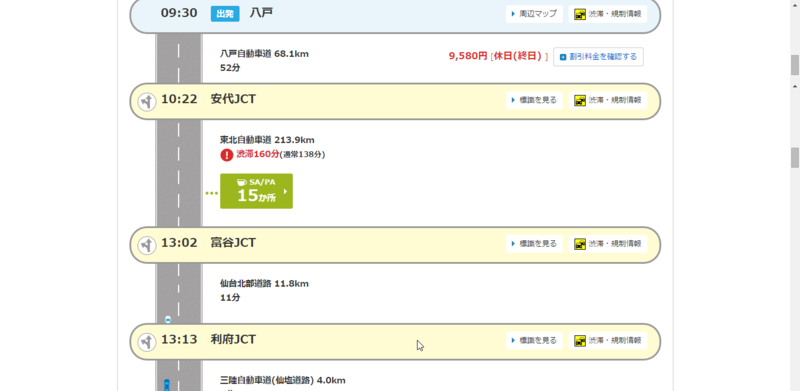Viewport: 800px width, 391px height.
Task: Select 東北自動車道 213.9km text
Action: pos(267,140)
